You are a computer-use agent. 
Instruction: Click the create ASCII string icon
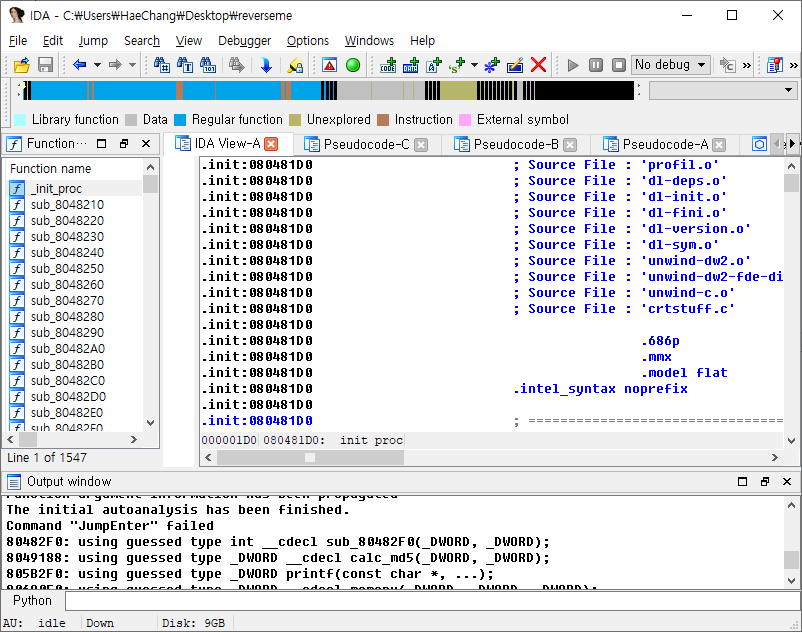434,65
